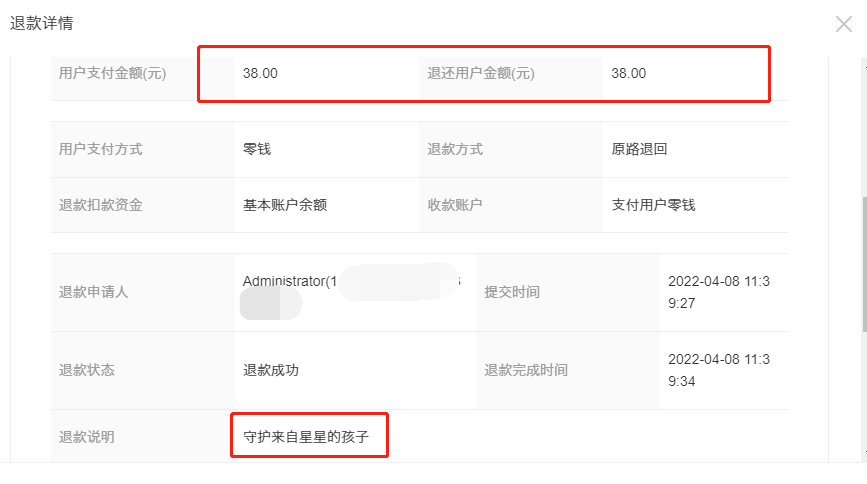Click the 38.00 refunded-to-user amount value
Viewport: 867px width, 484px height.
(629, 73)
